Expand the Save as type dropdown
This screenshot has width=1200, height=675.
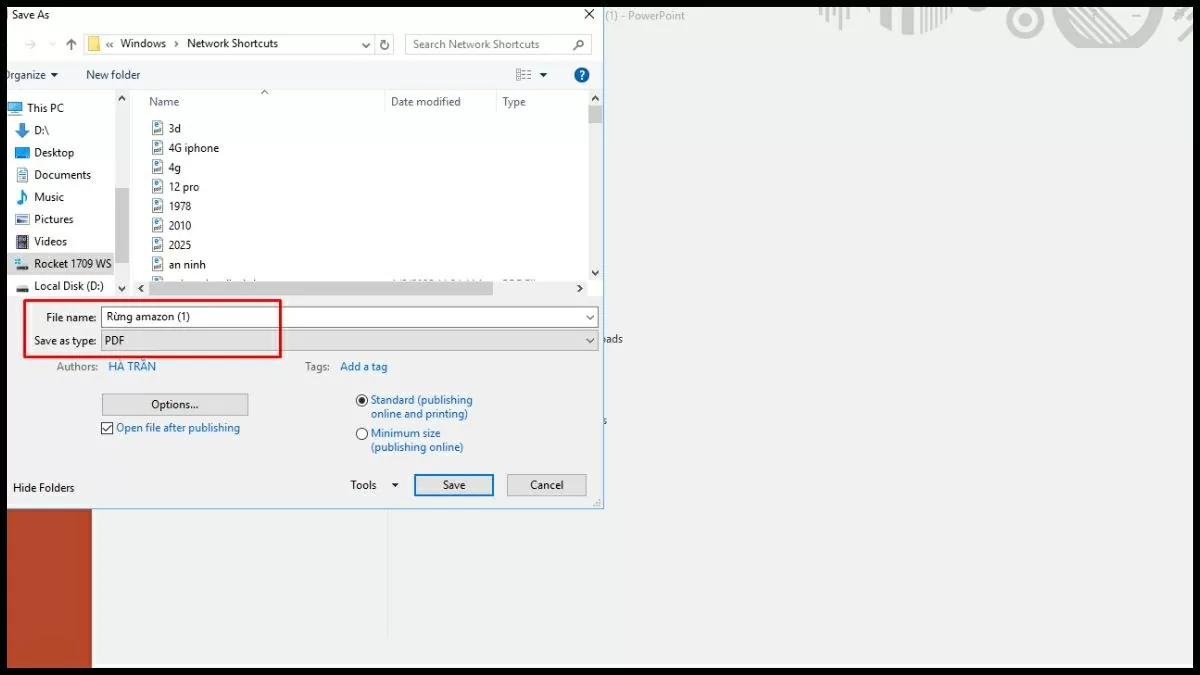[590, 341]
